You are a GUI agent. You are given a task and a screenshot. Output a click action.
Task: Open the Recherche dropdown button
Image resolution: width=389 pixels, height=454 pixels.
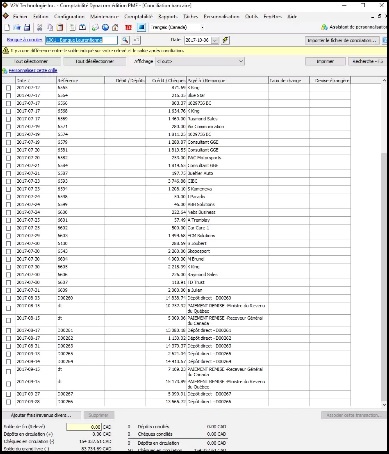[367, 61]
